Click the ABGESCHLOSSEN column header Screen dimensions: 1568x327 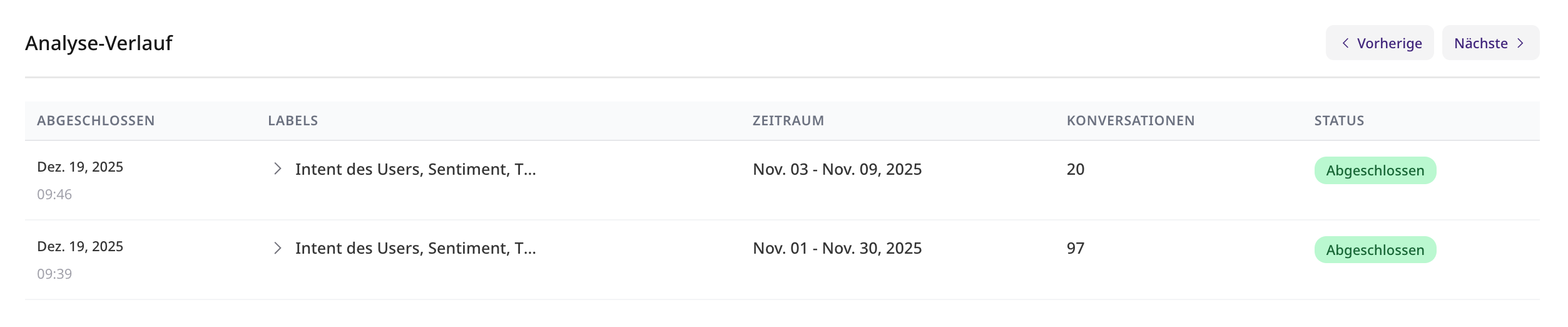[96, 121]
